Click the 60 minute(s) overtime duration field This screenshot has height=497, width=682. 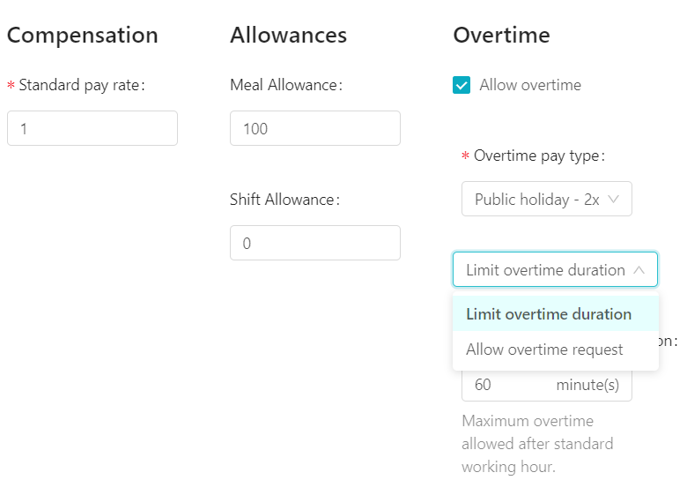(546, 385)
